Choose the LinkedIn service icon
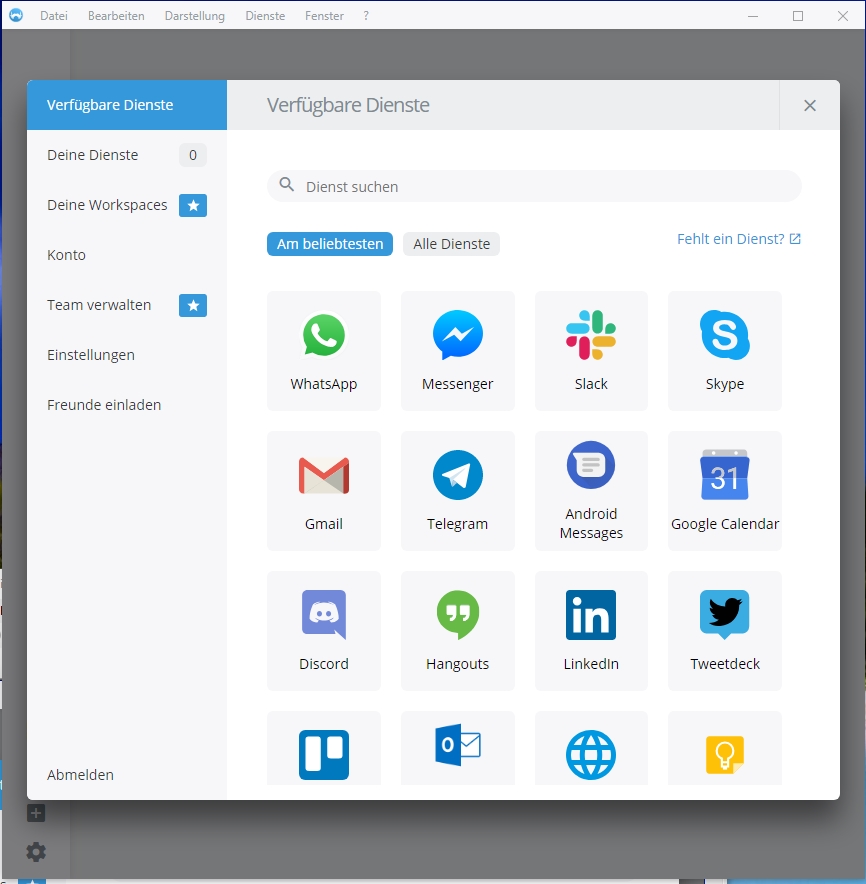Image resolution: width=866 pixels, height=884 pixels. click(591, 630)
